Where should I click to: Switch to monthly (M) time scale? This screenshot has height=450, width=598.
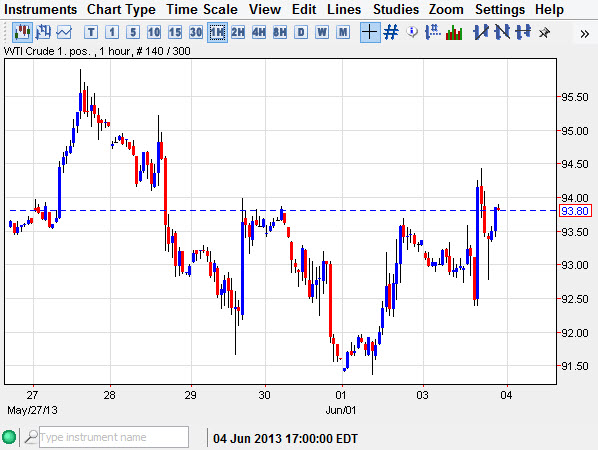point(343,32)
